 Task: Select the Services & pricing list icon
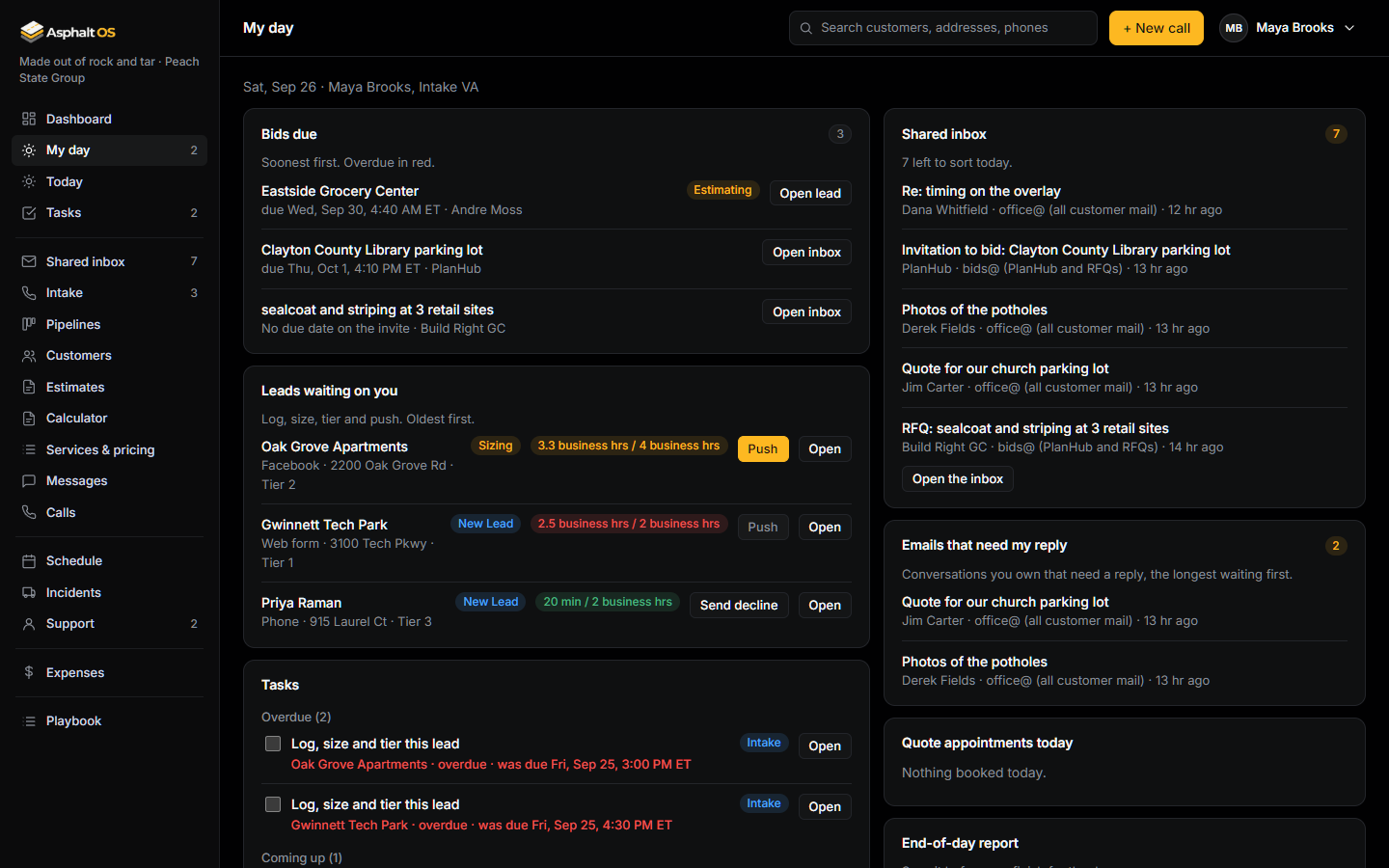pyautogui.click(x=29, y=449)
